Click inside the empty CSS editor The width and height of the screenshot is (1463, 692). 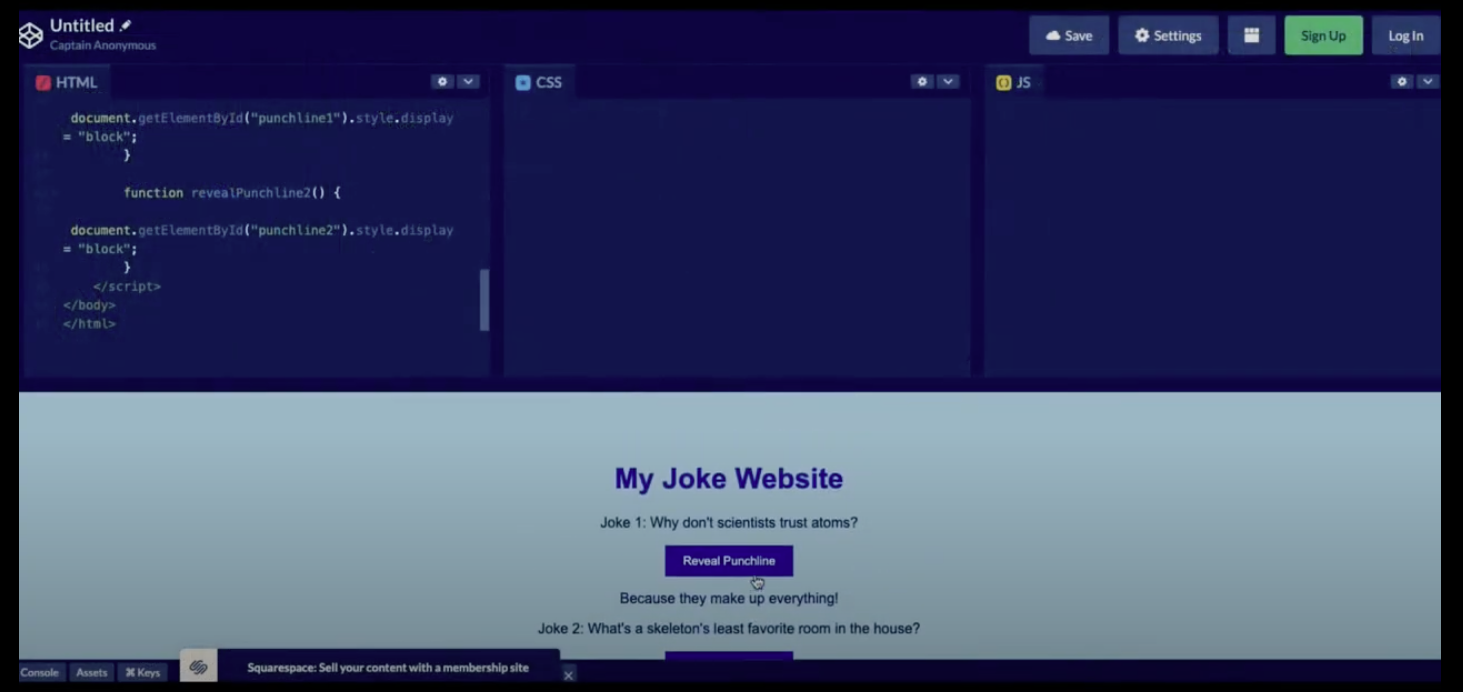click(x=737, y=238)
